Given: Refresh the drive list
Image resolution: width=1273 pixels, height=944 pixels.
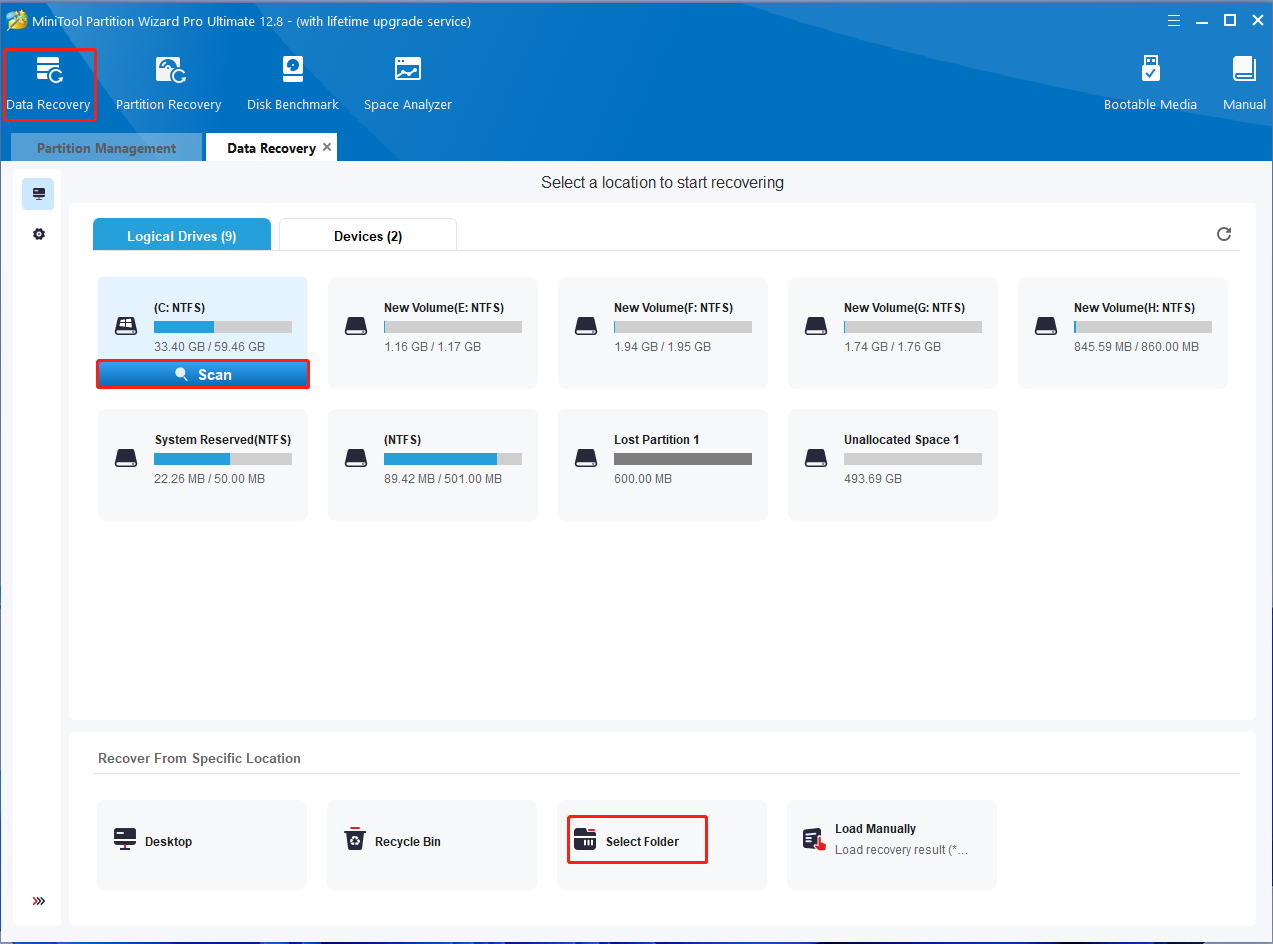Looking at the screenshot, I should pyautogui.click(x=1224, y=233).
